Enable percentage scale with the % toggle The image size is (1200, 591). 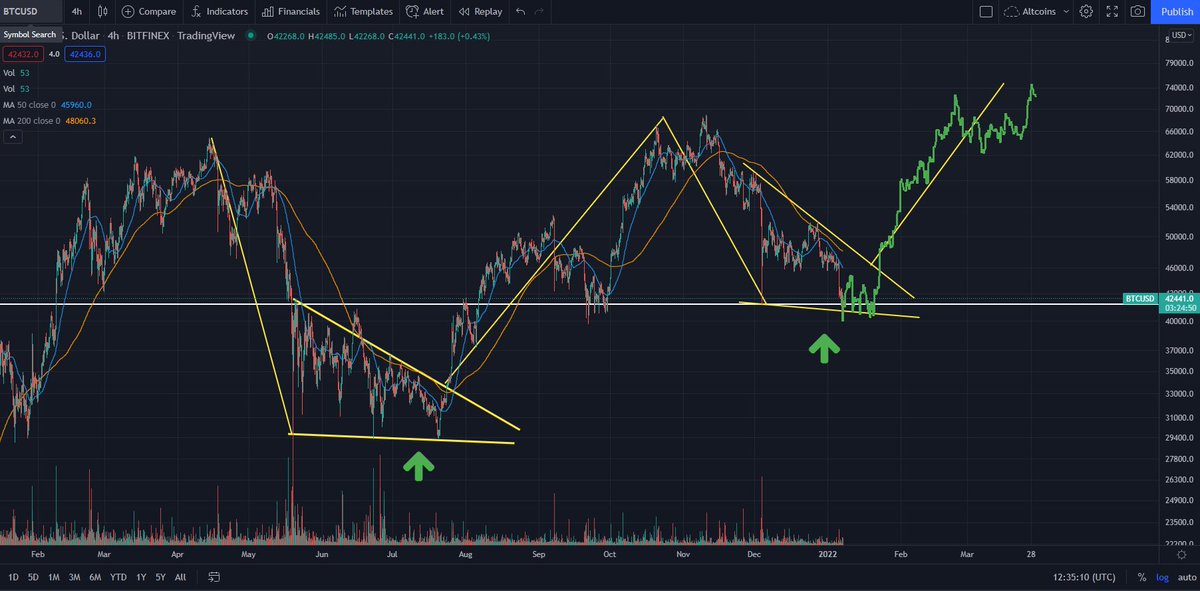[x=1140, y=577]
